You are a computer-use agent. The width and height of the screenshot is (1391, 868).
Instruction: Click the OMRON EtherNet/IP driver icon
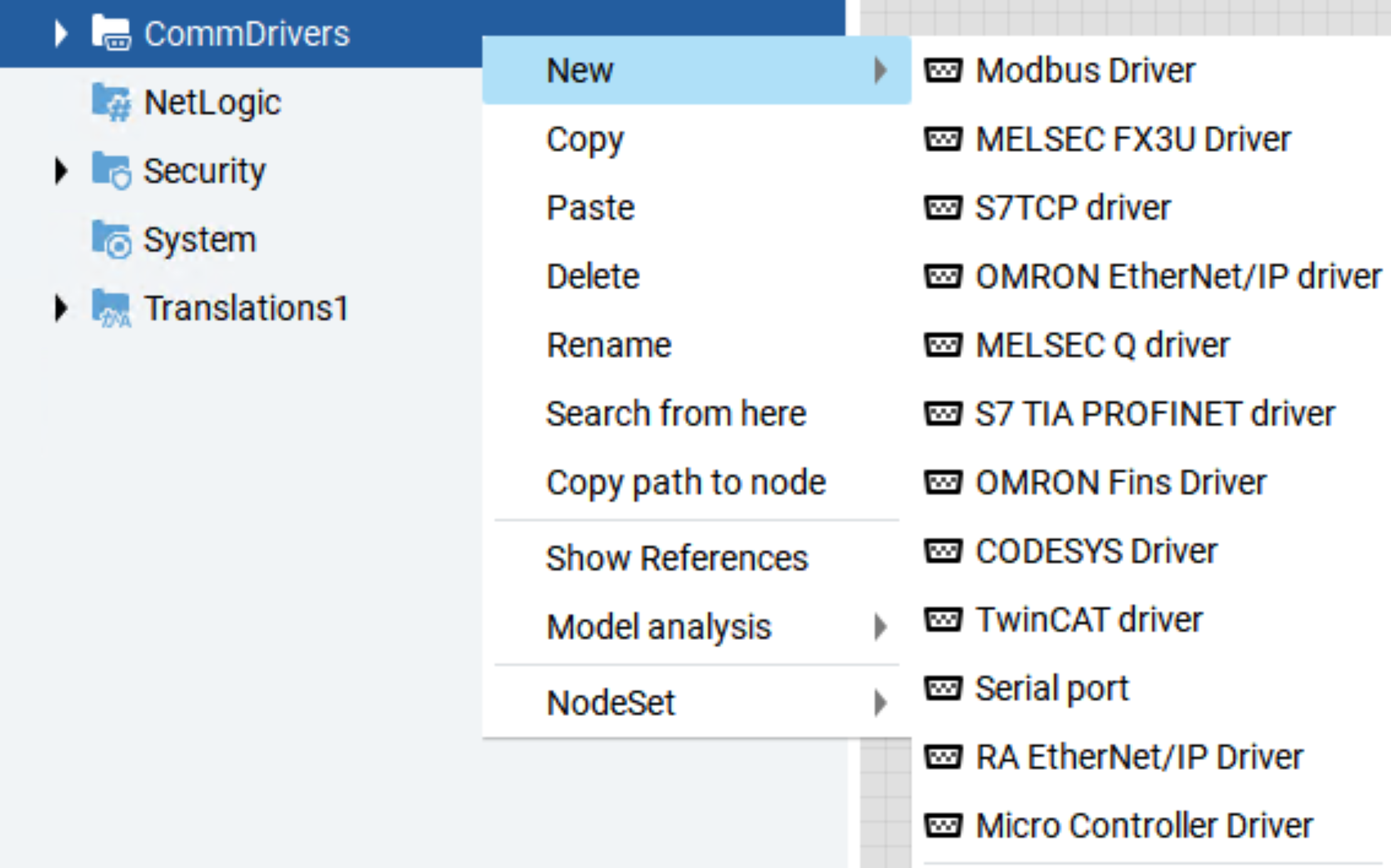click(x=943, y=276)
